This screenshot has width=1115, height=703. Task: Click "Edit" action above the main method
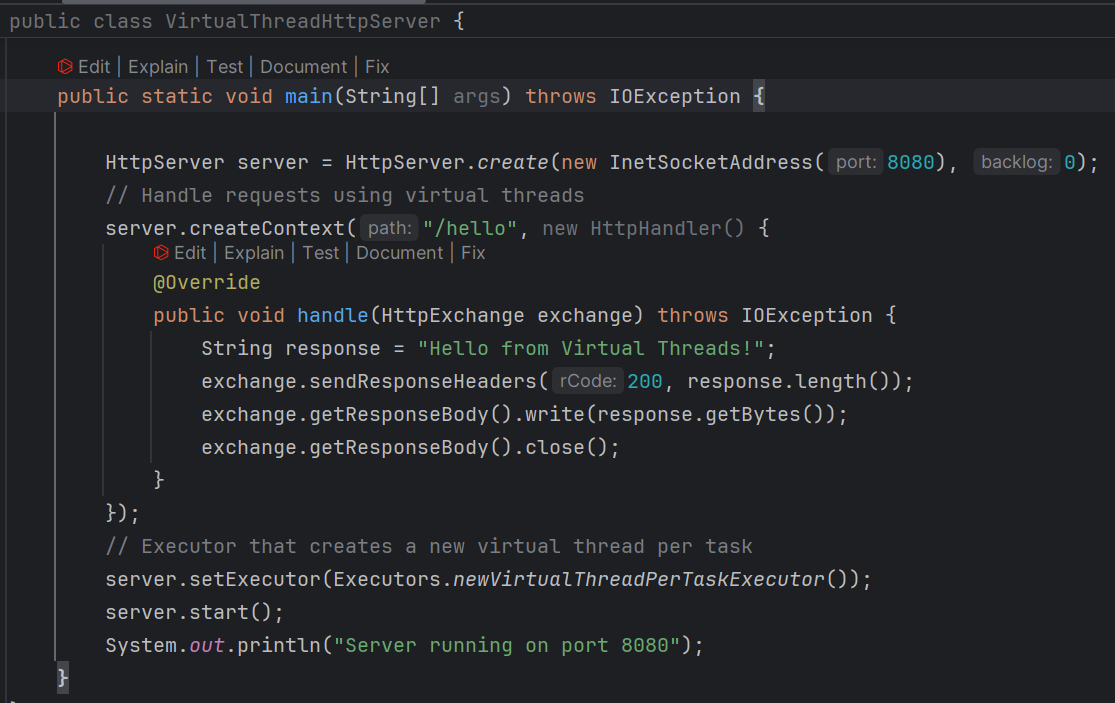point(93,67)
